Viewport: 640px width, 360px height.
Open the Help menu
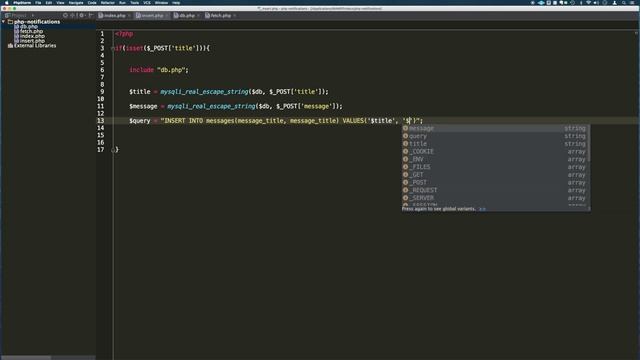176,2
